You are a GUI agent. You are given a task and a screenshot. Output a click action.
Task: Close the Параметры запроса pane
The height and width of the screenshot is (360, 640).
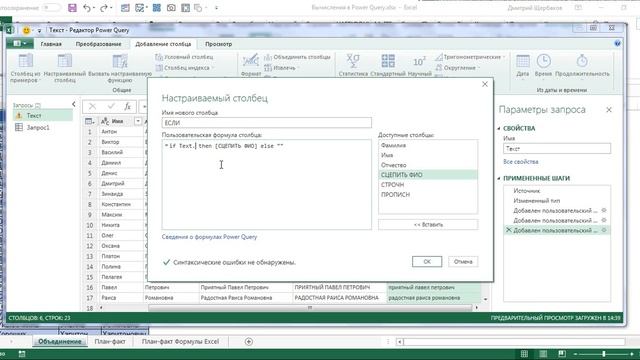pos(609,110)
